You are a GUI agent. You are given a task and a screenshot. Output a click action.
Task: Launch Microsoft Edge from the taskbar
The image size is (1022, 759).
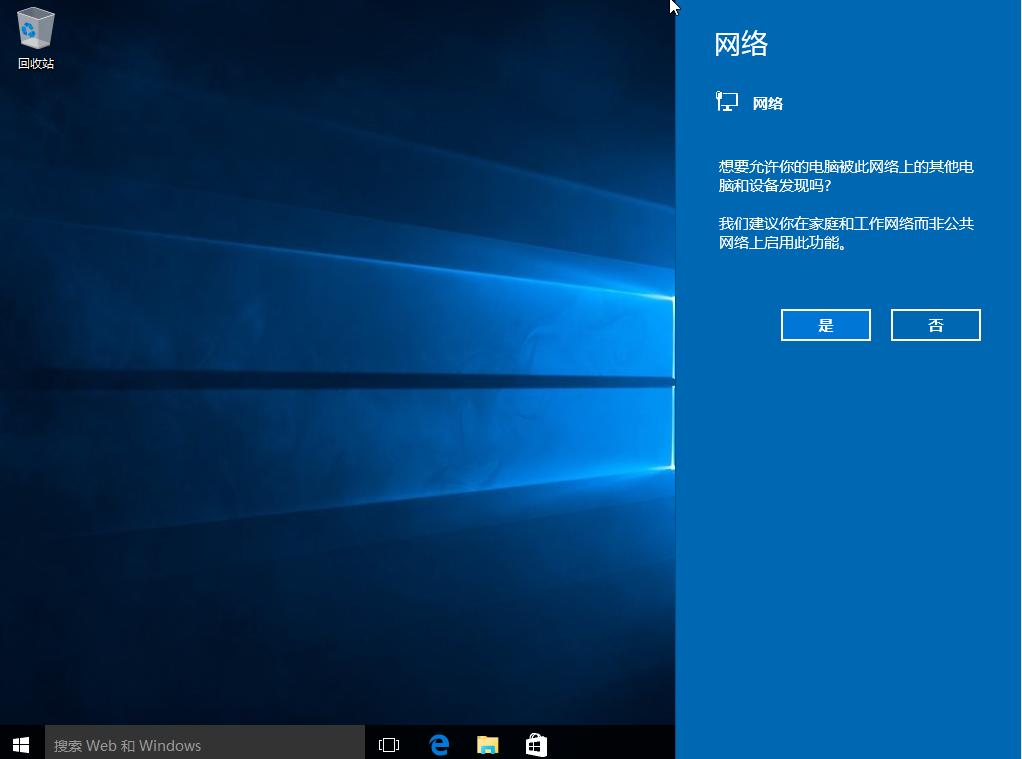pos(438,744)
